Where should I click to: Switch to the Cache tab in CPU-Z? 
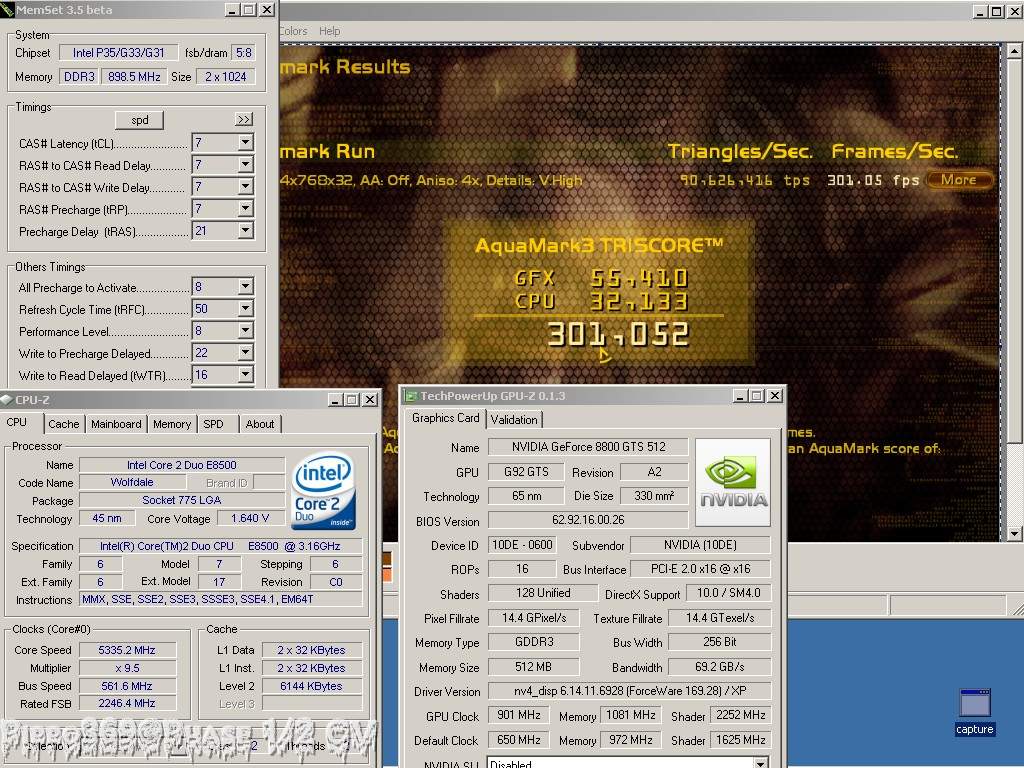point(63,424)
